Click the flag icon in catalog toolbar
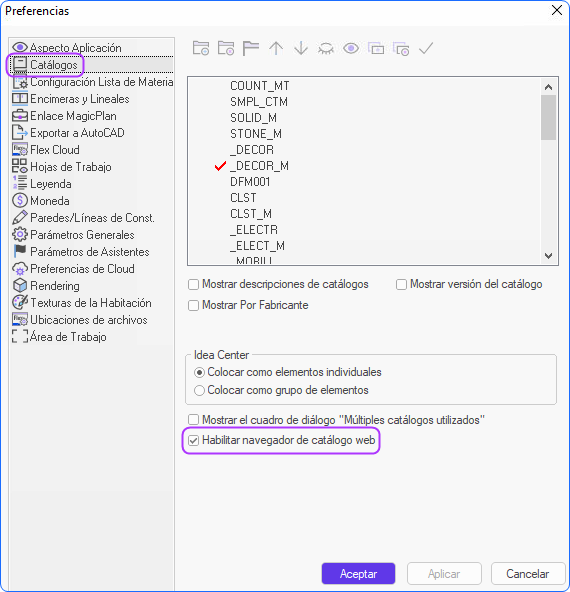Viewport: 570px width, 592px height. 251,48
